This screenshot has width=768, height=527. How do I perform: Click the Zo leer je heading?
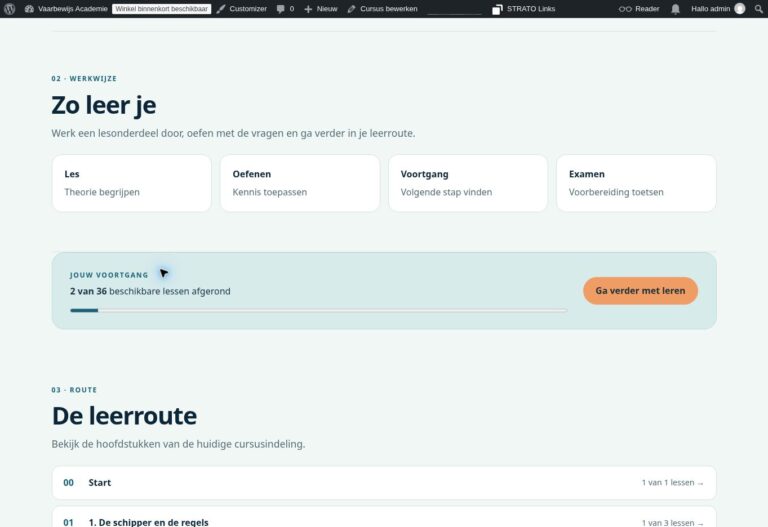click(104, 105)
